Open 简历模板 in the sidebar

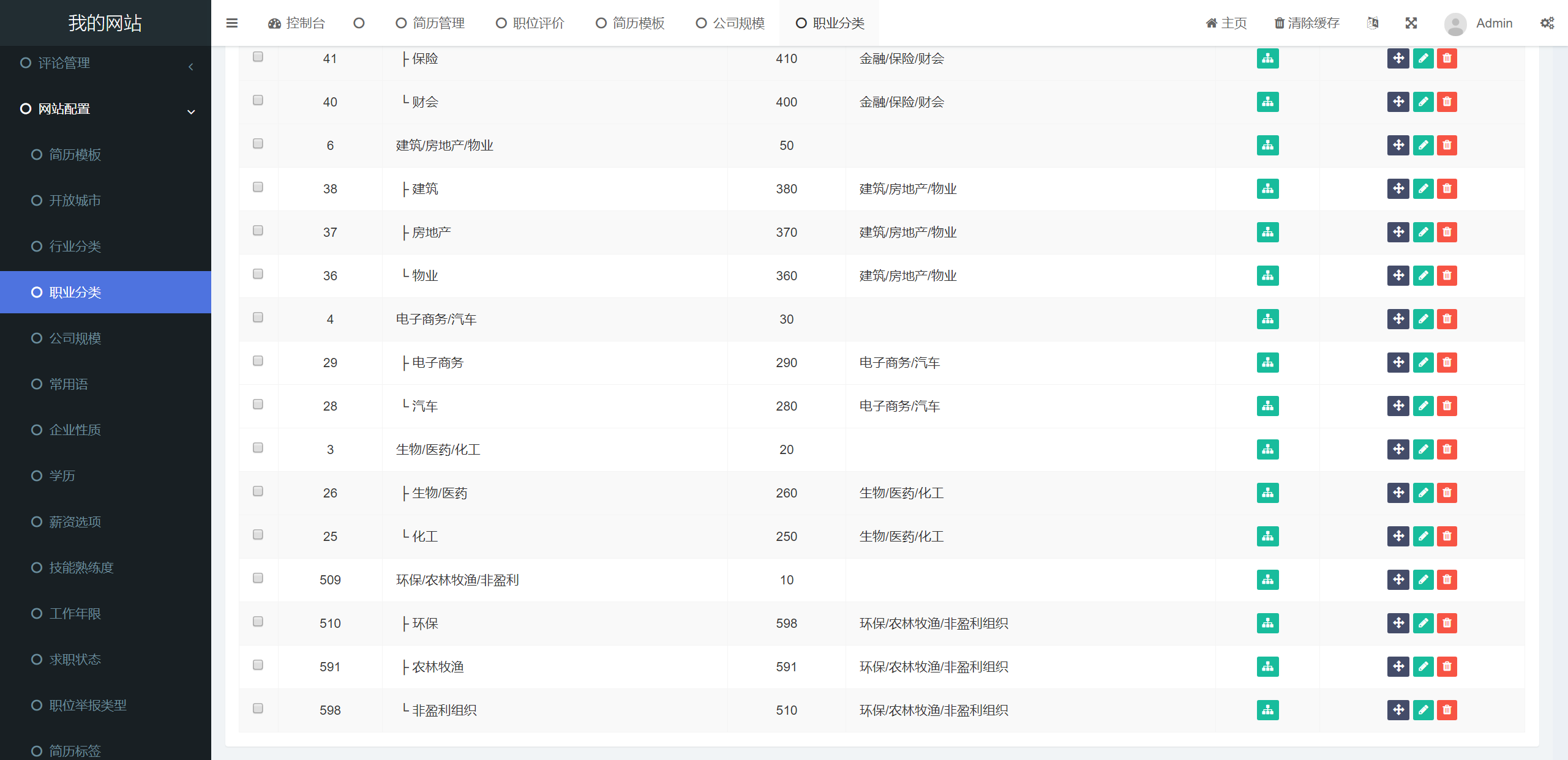(x=105, y=155)
